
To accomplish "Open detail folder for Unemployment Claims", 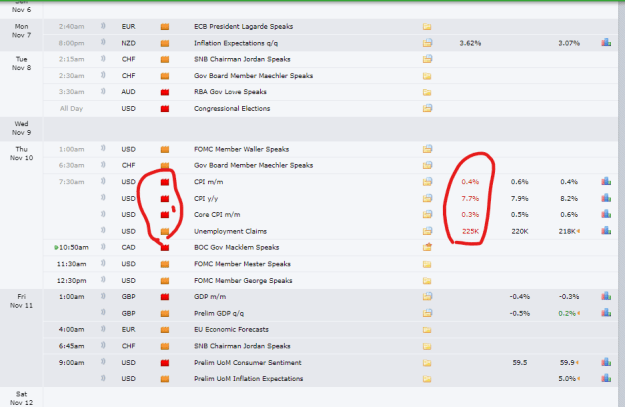I will pyautogui.click(x=427, y=231).
